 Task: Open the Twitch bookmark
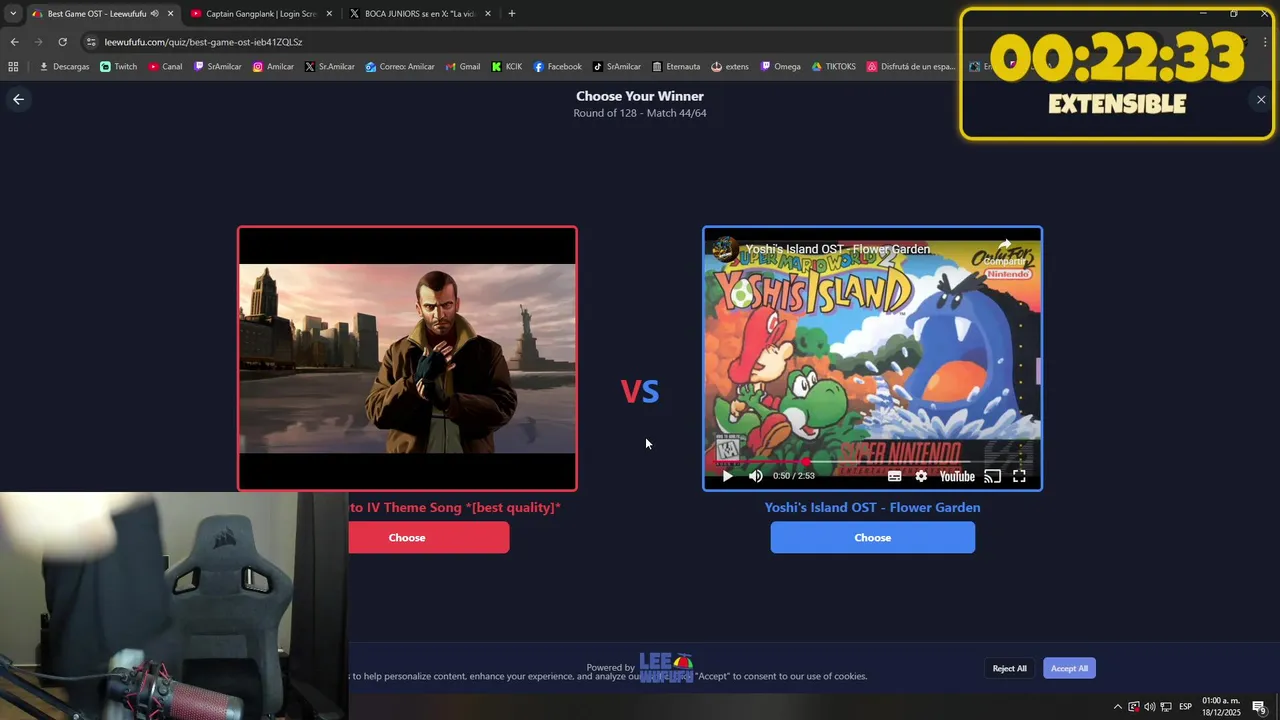point(118,67)
